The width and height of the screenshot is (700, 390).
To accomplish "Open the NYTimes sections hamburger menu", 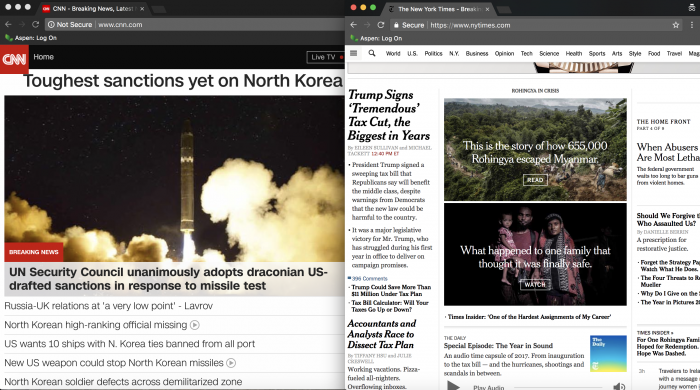I will (354, 54).
